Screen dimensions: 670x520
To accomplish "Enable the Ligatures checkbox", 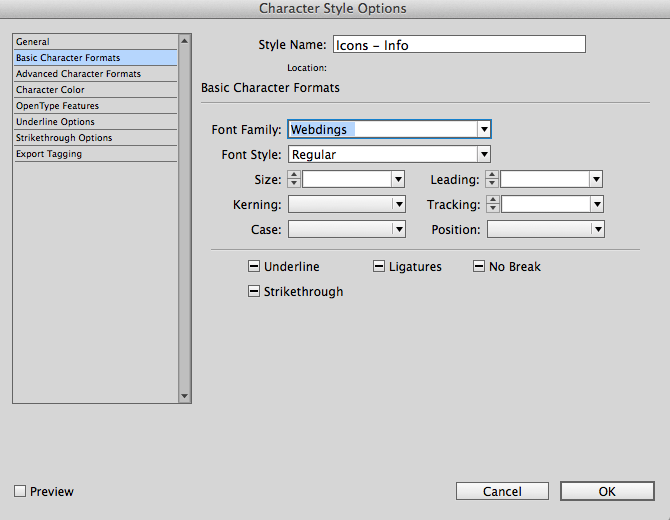I will coord(379,267).
